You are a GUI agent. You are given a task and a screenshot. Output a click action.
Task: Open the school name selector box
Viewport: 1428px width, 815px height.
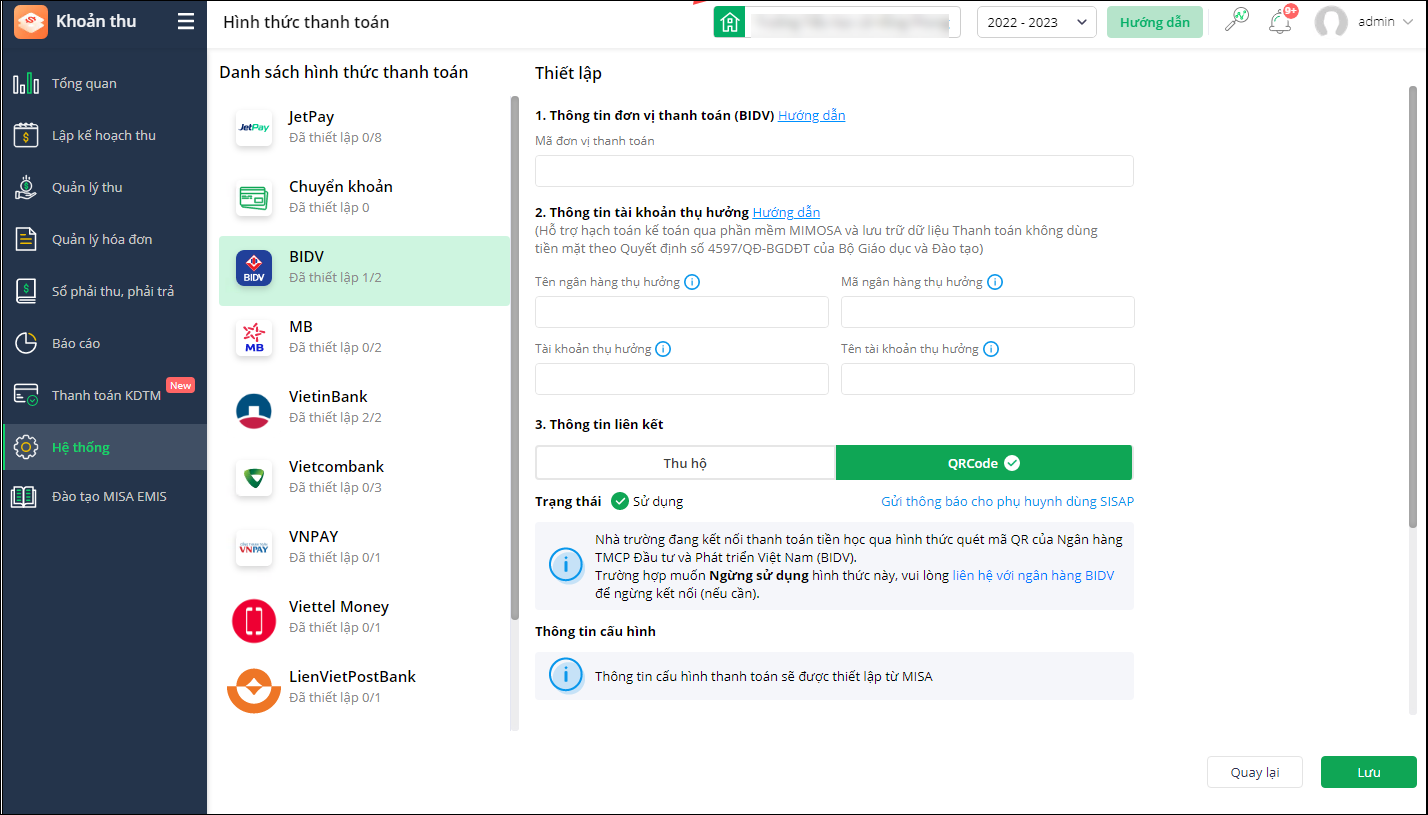(x=849, y=22)
